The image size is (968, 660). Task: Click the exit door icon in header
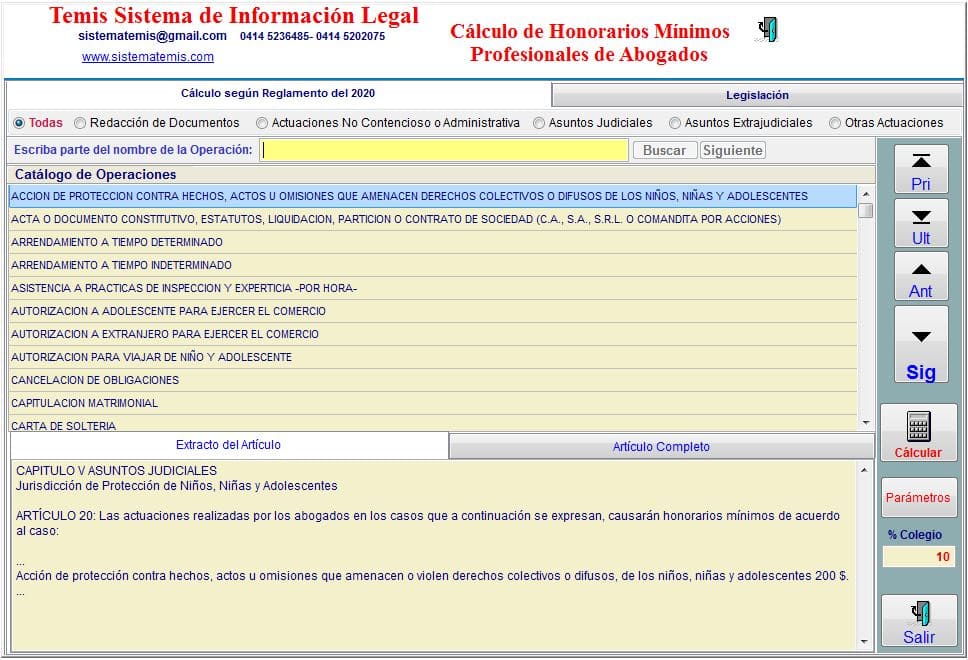[767, 30]
